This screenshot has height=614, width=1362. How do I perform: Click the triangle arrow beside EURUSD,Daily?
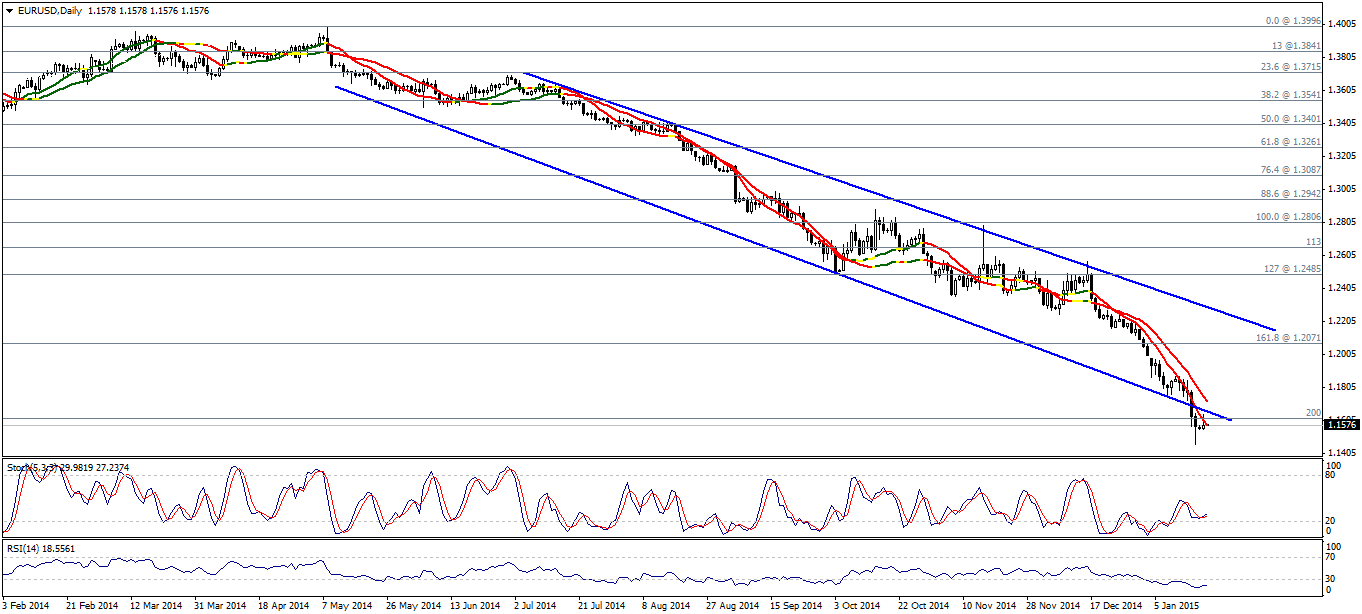pyautogui.click(x=8, y=10)
